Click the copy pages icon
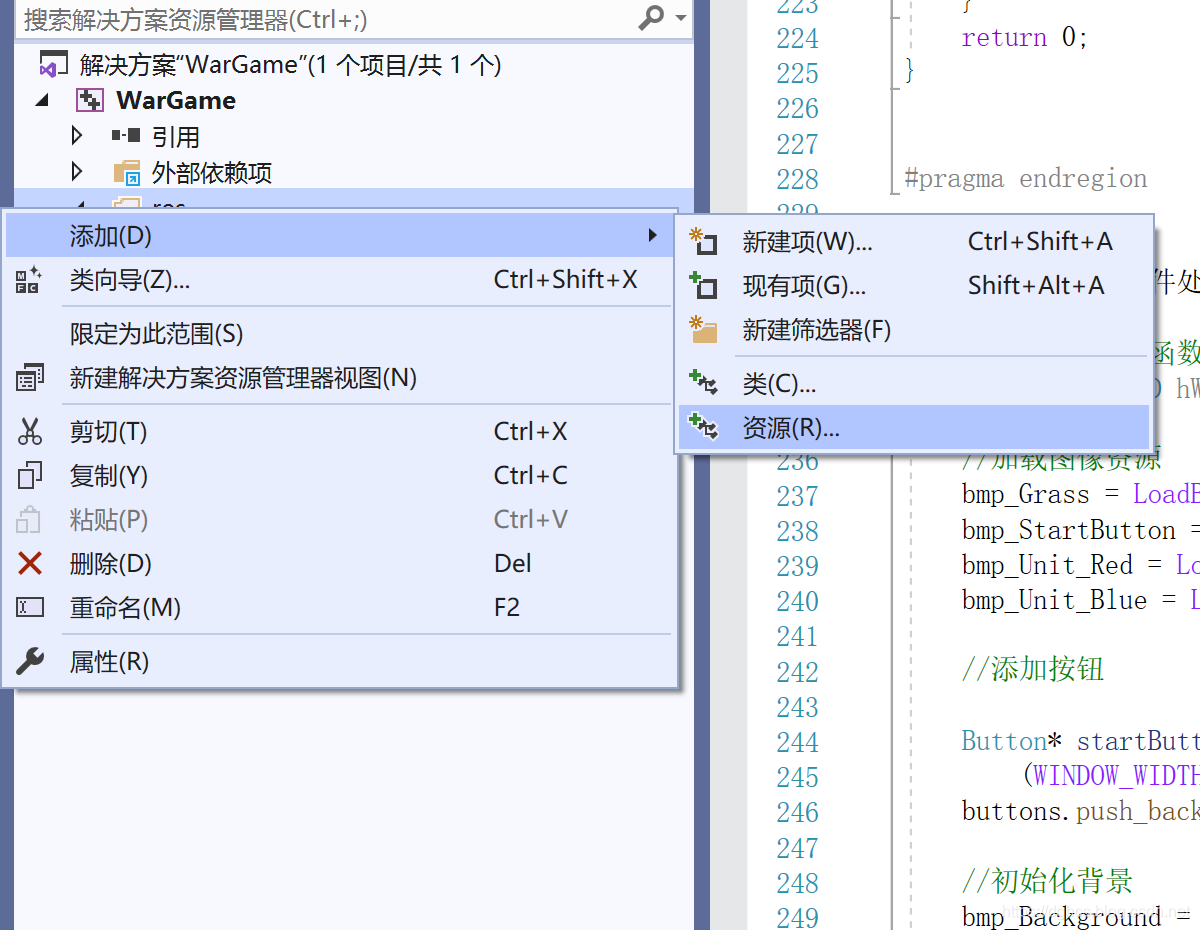The height and width of the screenshot is (930, 1200). (30, 475)
